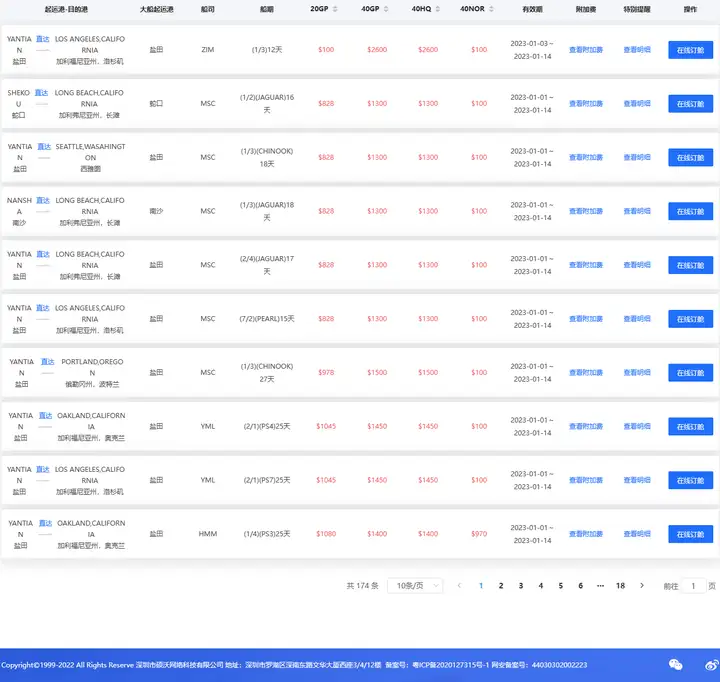This screenshot has height=682, width=720.
Task: View surcharges for HMM Oakland row
Action: 586,534
